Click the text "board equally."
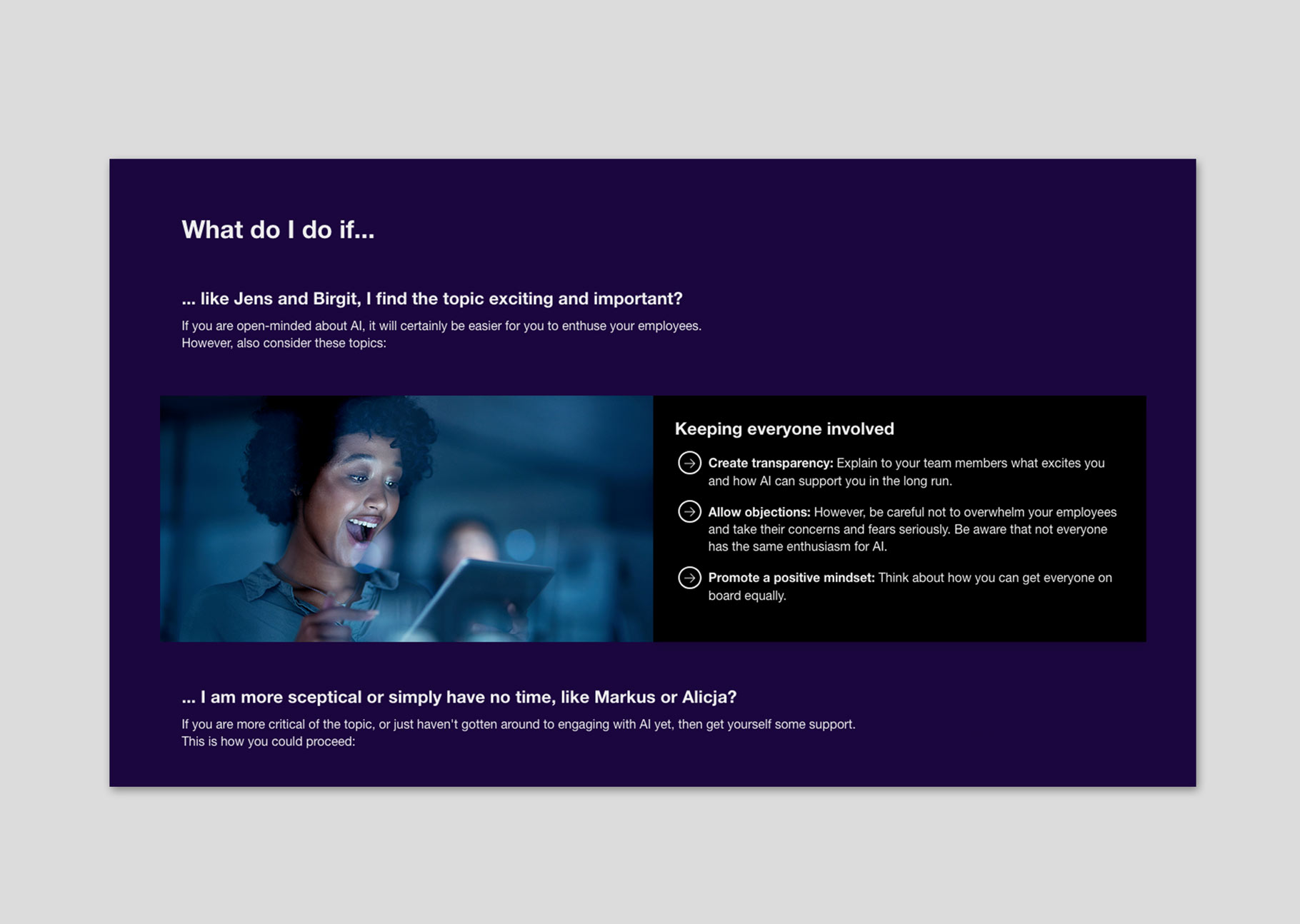 click(x=746, y=596)
